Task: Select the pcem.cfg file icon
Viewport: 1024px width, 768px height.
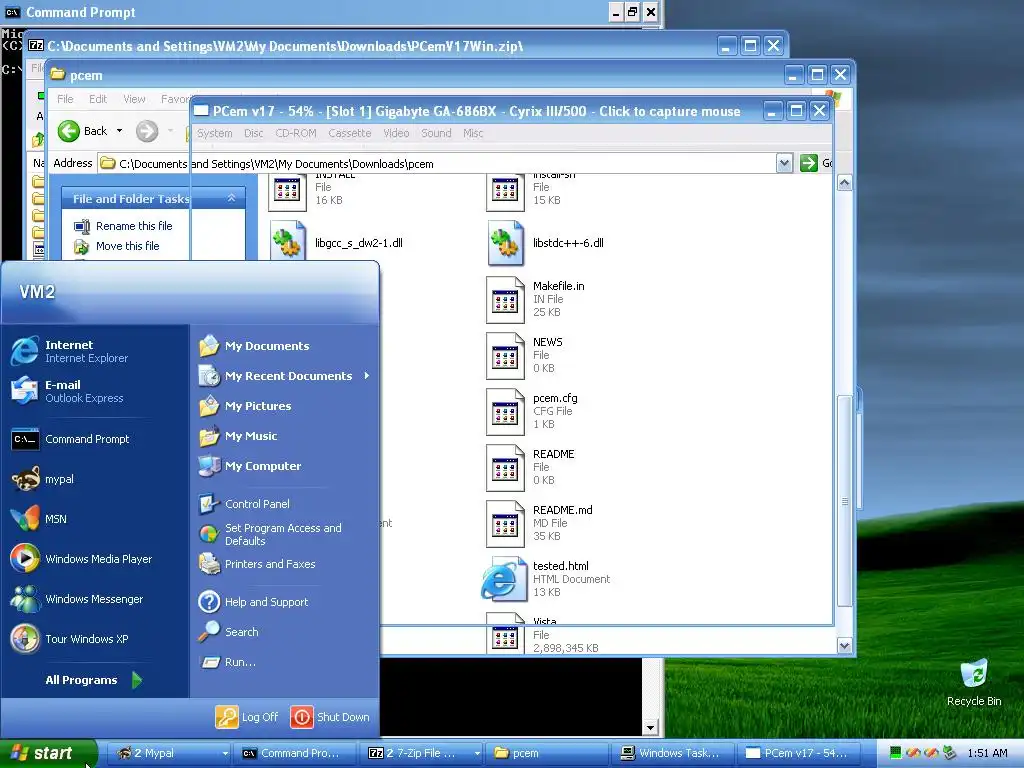Action: [x=505, y=412]
